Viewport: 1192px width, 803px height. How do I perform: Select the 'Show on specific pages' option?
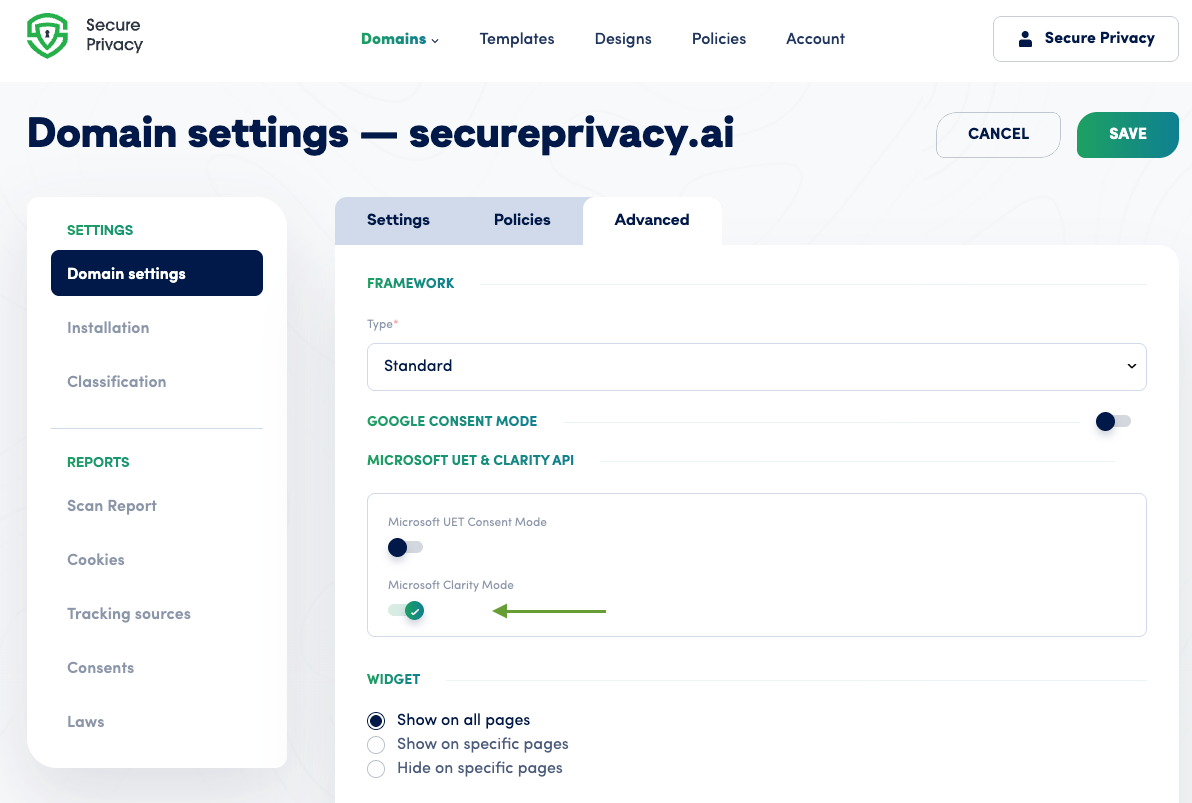[376, 744]
